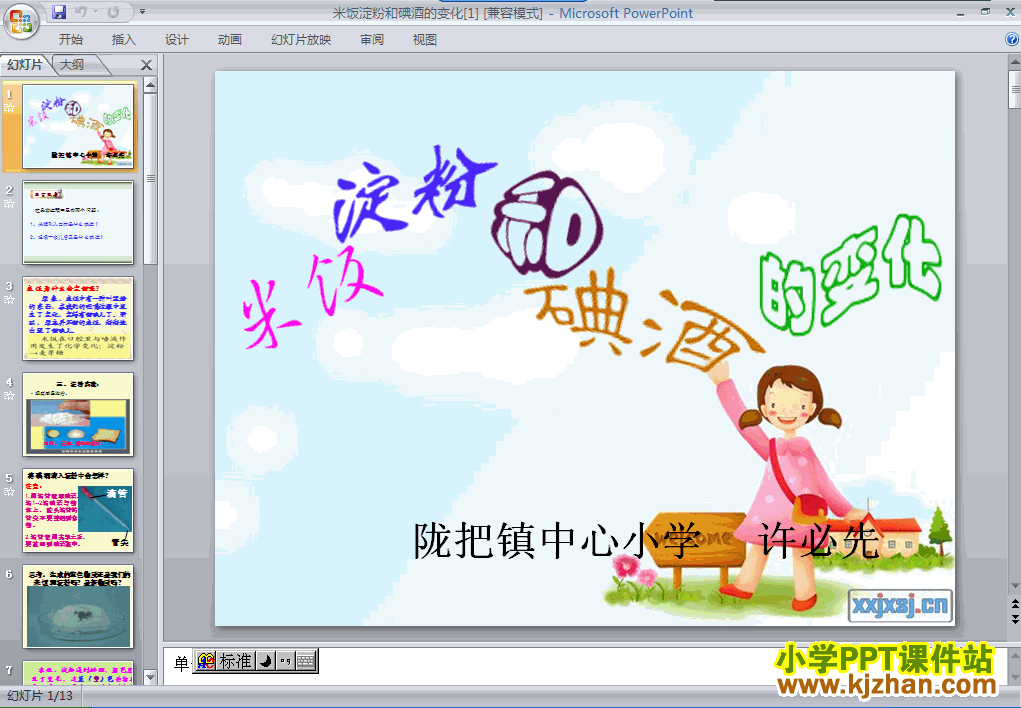Toggle the 标准 IME mode button
This screenshot has height=708, width=1021.
coord(235,662)
